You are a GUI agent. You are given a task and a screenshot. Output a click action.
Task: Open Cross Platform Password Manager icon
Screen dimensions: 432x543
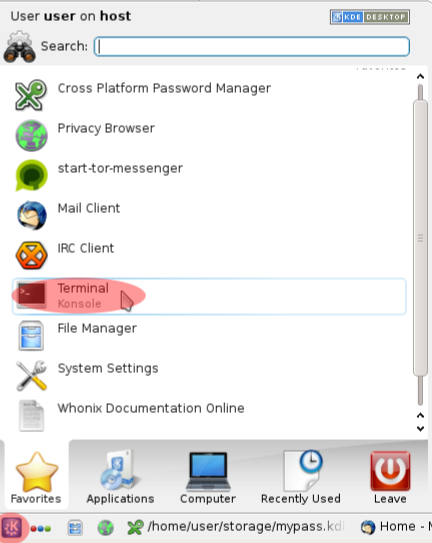click(x=30, y=95)
